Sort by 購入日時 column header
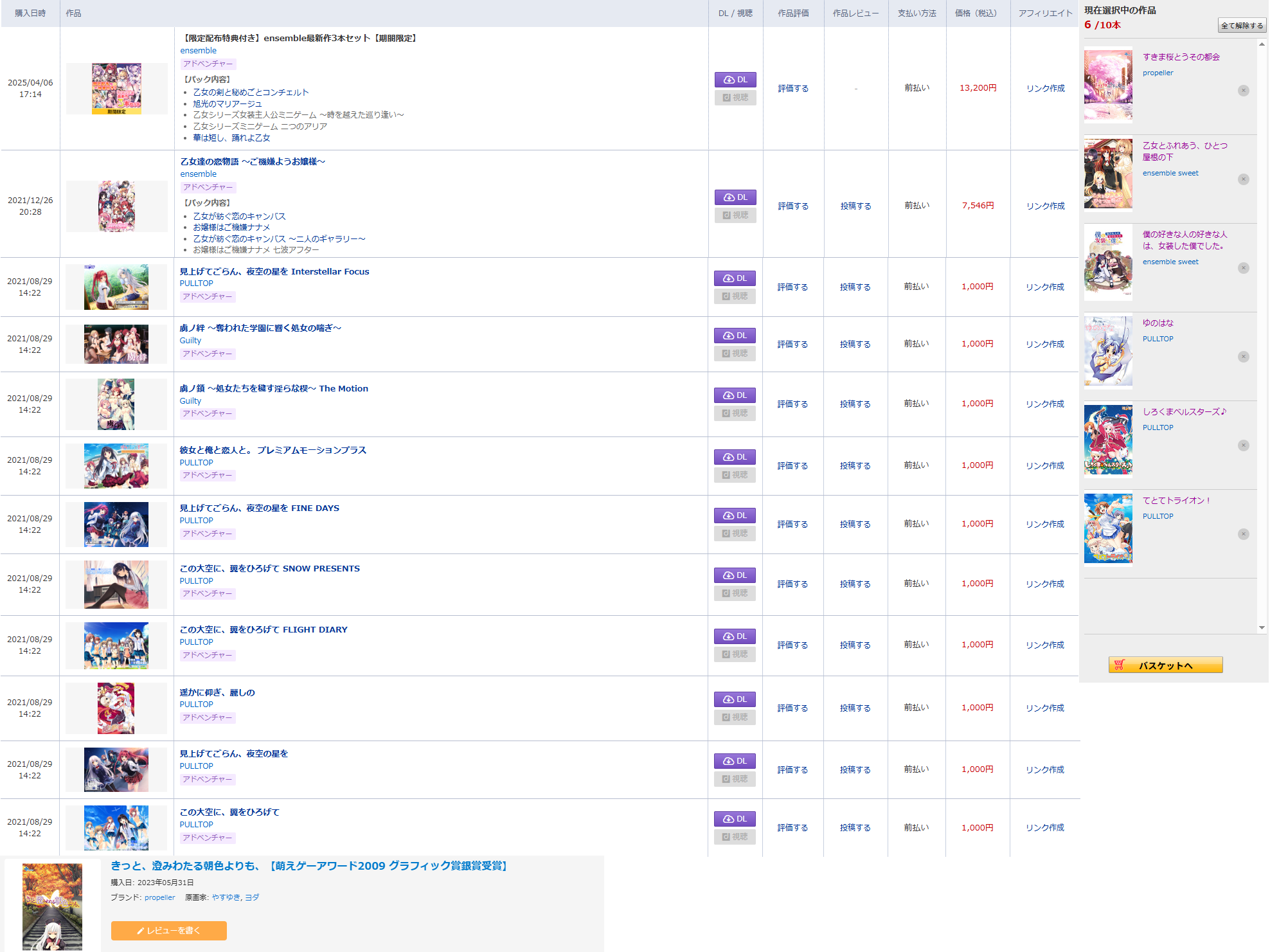This screenshot has width=1270, height=952. click(30, 13)
